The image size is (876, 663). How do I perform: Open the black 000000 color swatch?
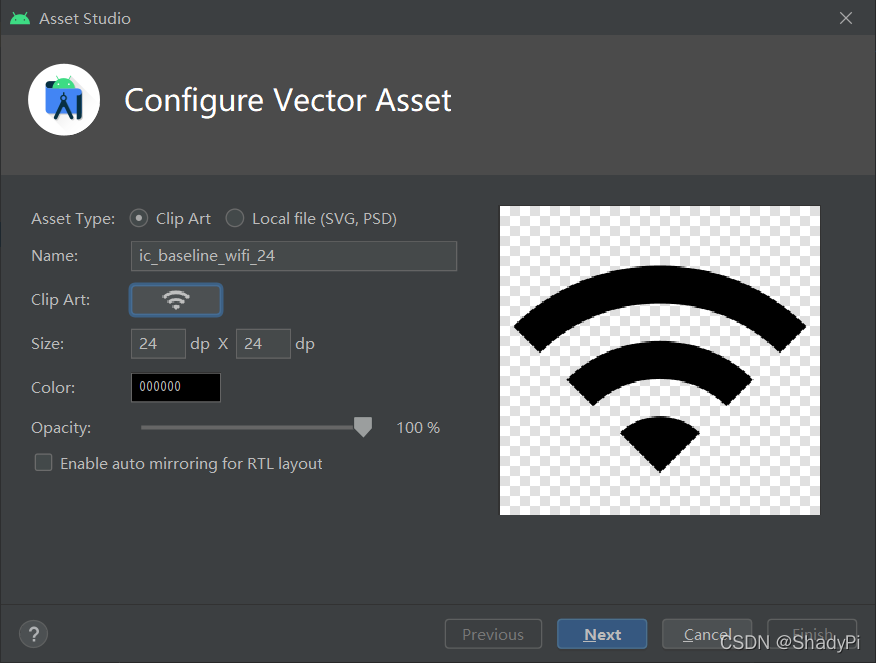pyautogui.click(x=176, y=387)
